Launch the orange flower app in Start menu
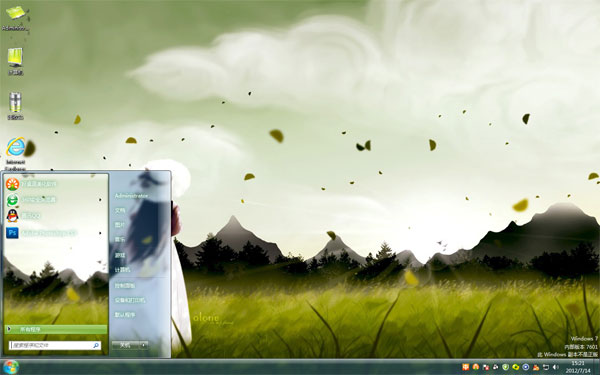 (x=12, y=184)
